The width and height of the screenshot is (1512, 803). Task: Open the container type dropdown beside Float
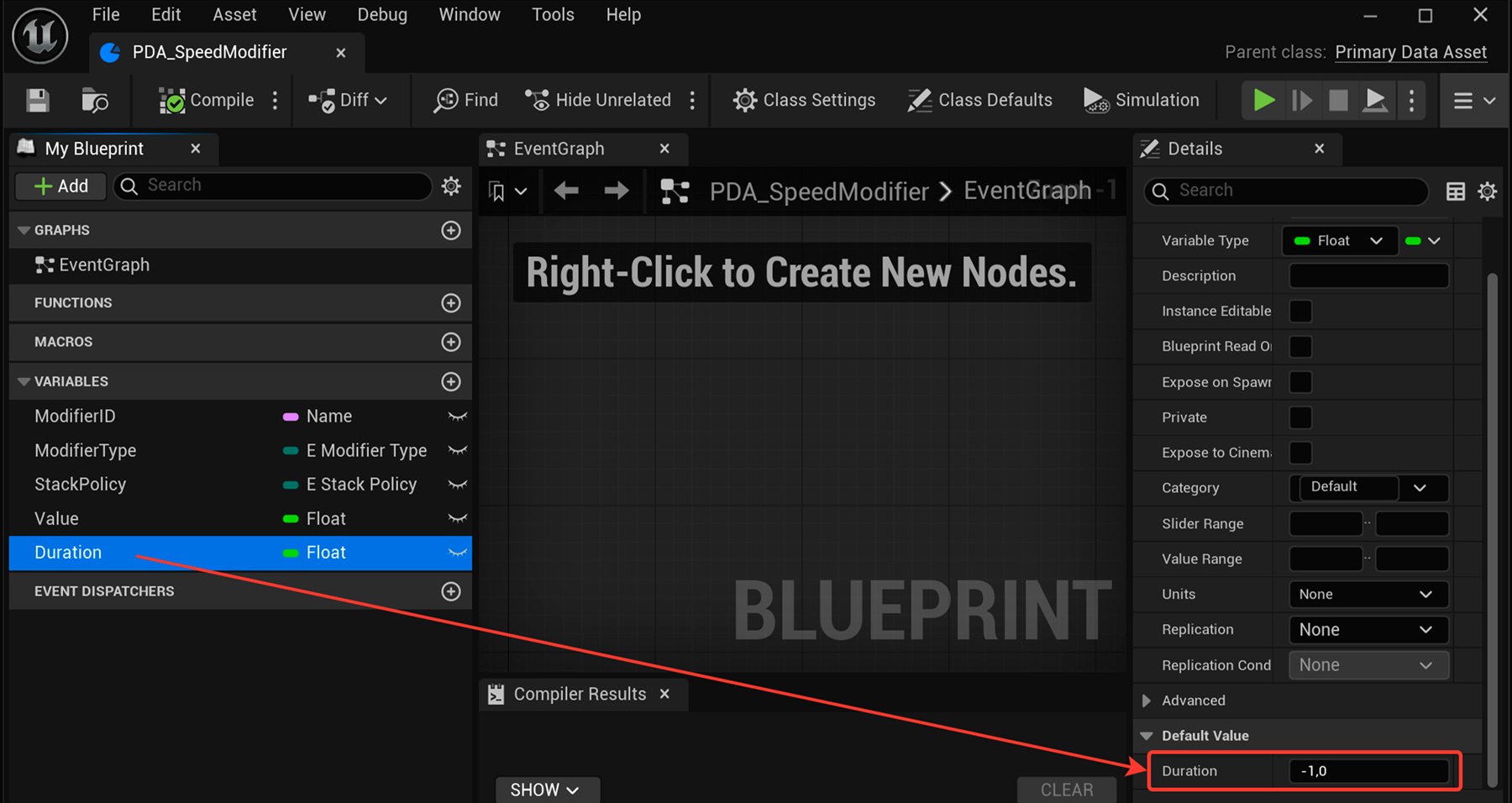[x=1423, y=241]
